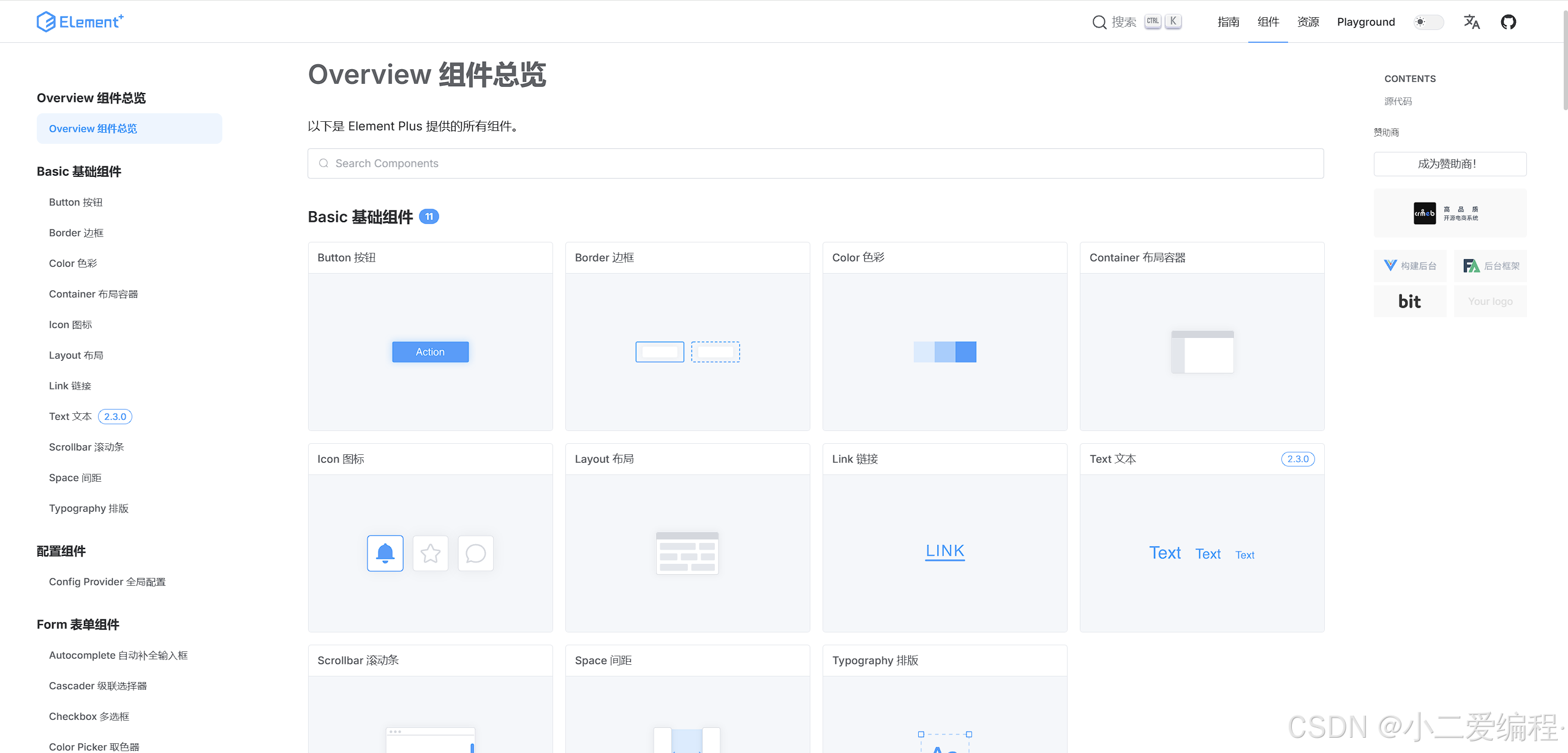This screenshot has height=753, width=1568.
Task: Click the chat bubble icon preview
Action: click(x=475, y=553)
